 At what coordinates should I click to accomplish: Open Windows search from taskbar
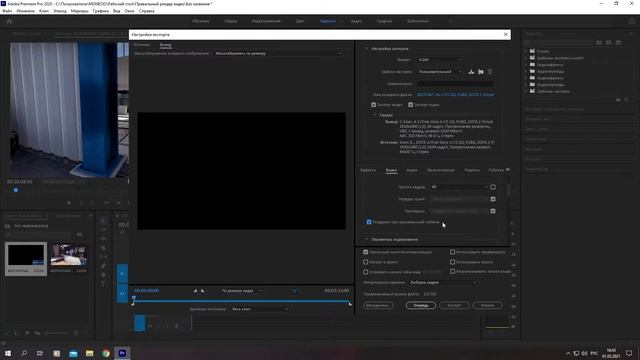click(24, 353)
